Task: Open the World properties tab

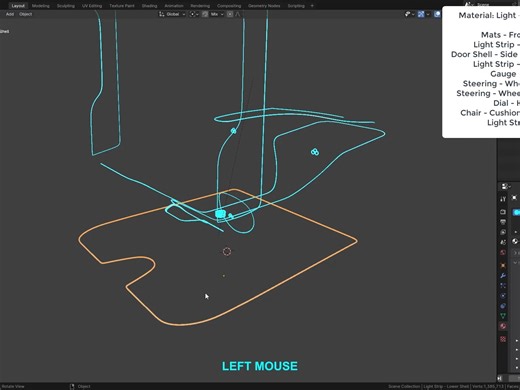Action: click(503, 252)
